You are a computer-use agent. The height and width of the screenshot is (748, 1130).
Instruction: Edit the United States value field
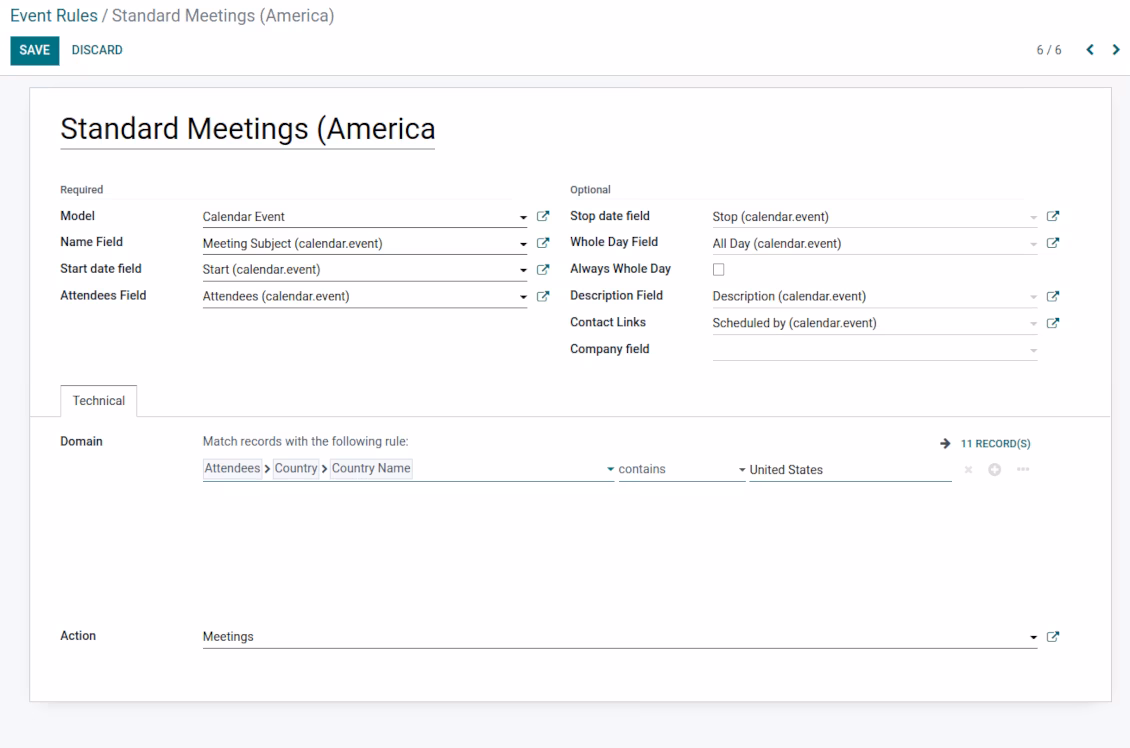click(x=850, y=470)
